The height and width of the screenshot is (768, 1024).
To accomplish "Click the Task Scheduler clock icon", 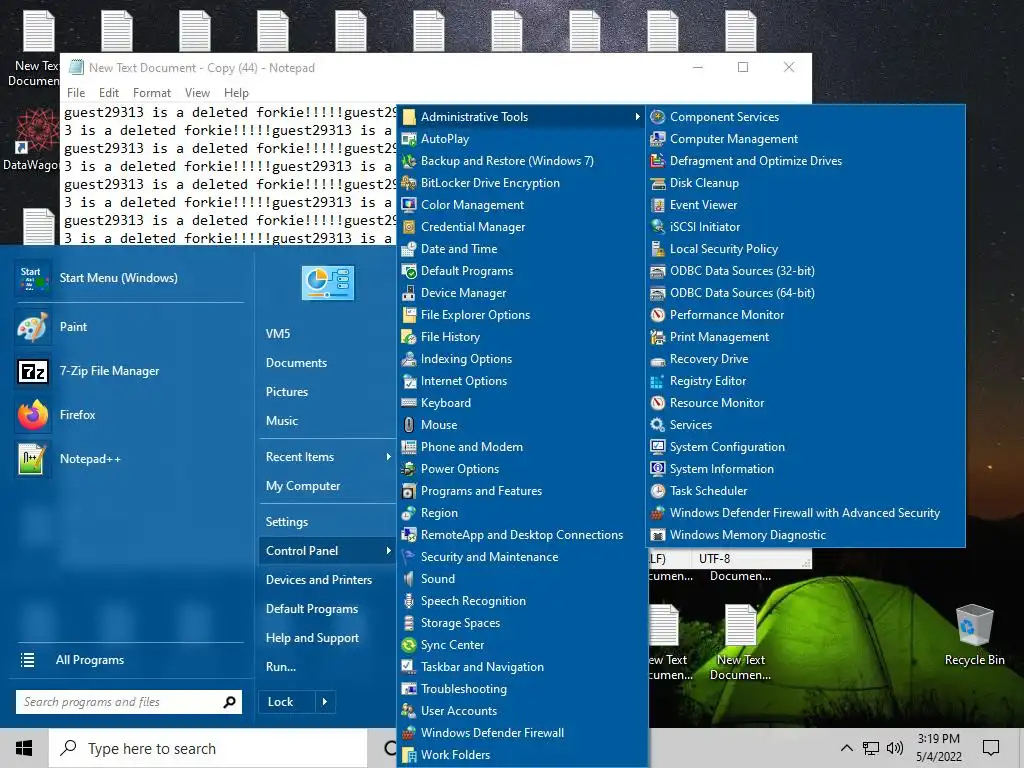I will 658,490.
